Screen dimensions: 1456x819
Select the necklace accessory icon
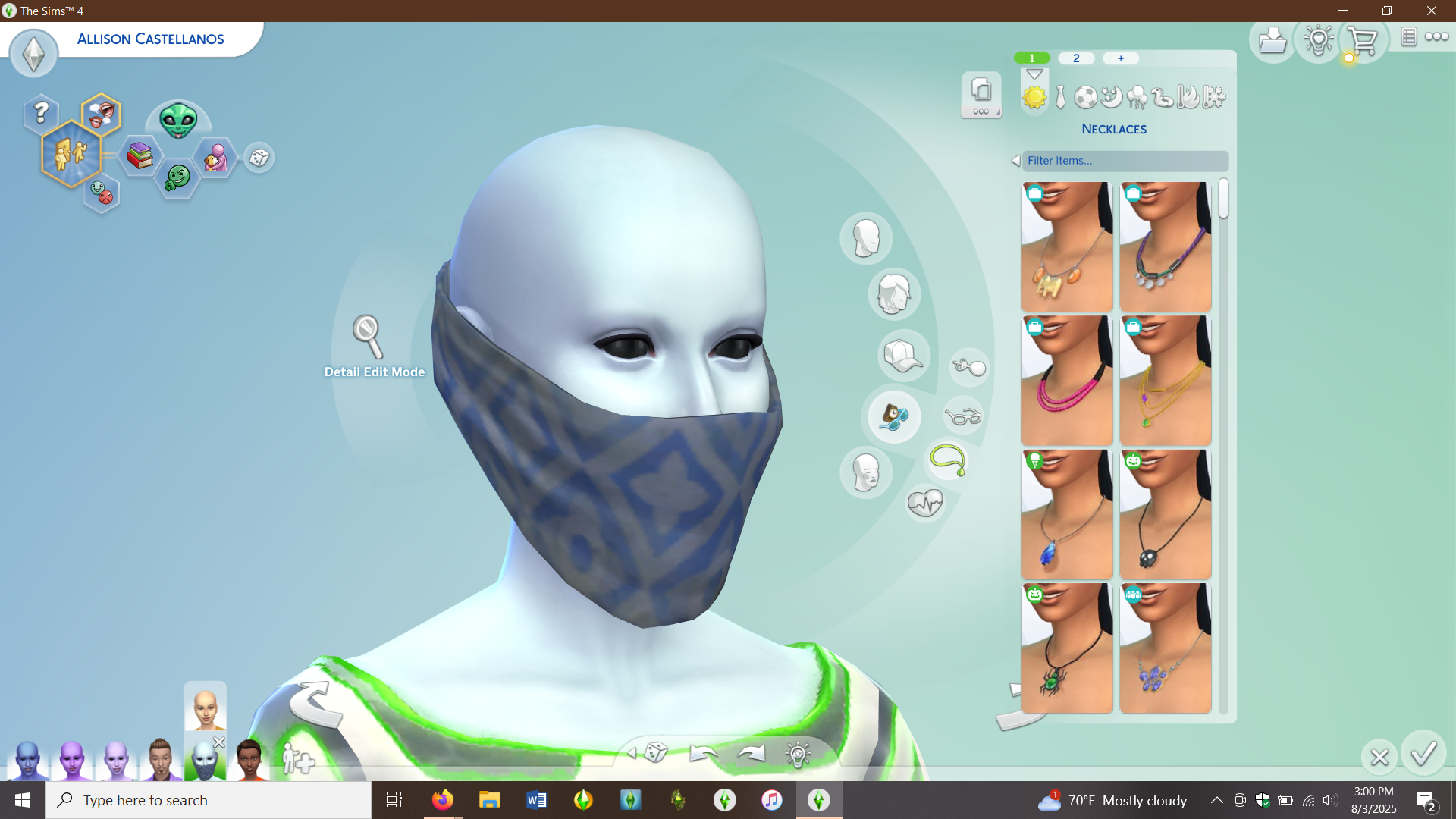coord(948,460)
